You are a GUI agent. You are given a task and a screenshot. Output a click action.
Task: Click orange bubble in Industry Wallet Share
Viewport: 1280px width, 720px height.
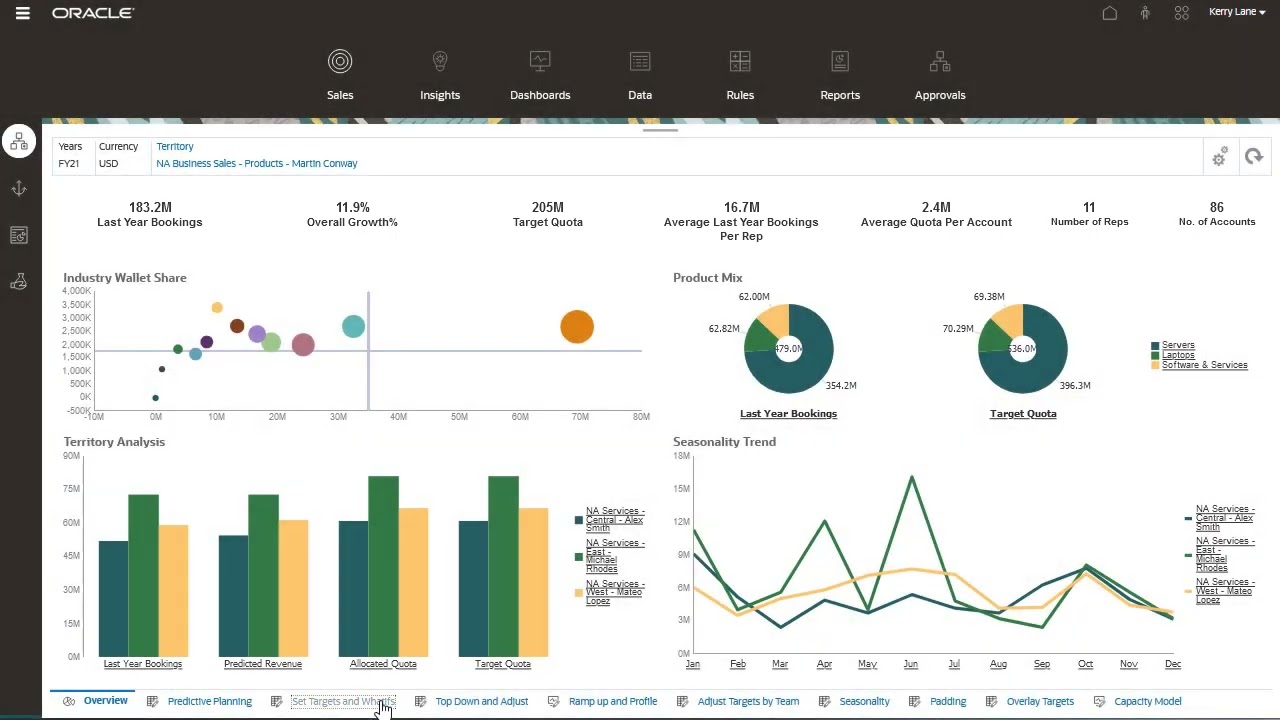[577, 327]
